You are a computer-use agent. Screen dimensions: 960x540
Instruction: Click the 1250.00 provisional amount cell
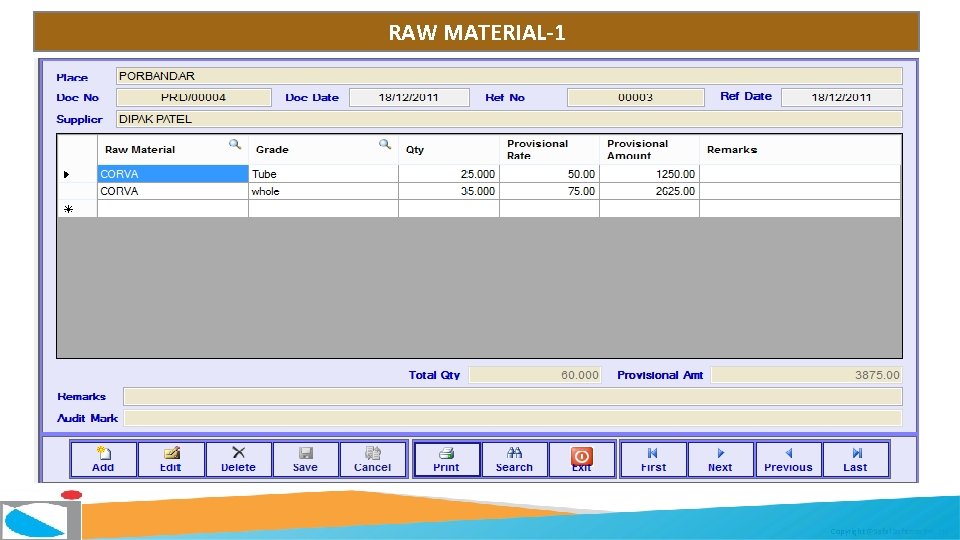coord(650,174)
